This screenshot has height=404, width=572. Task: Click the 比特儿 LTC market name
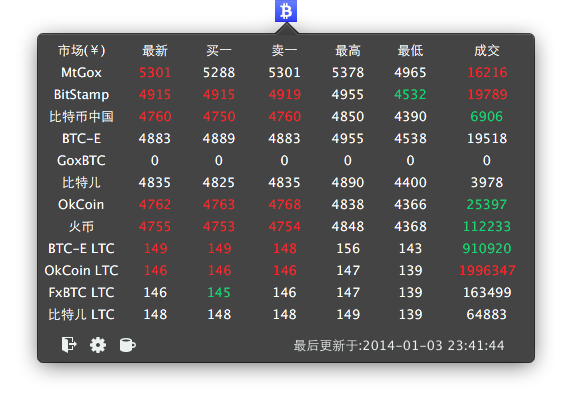click(81, 314)
